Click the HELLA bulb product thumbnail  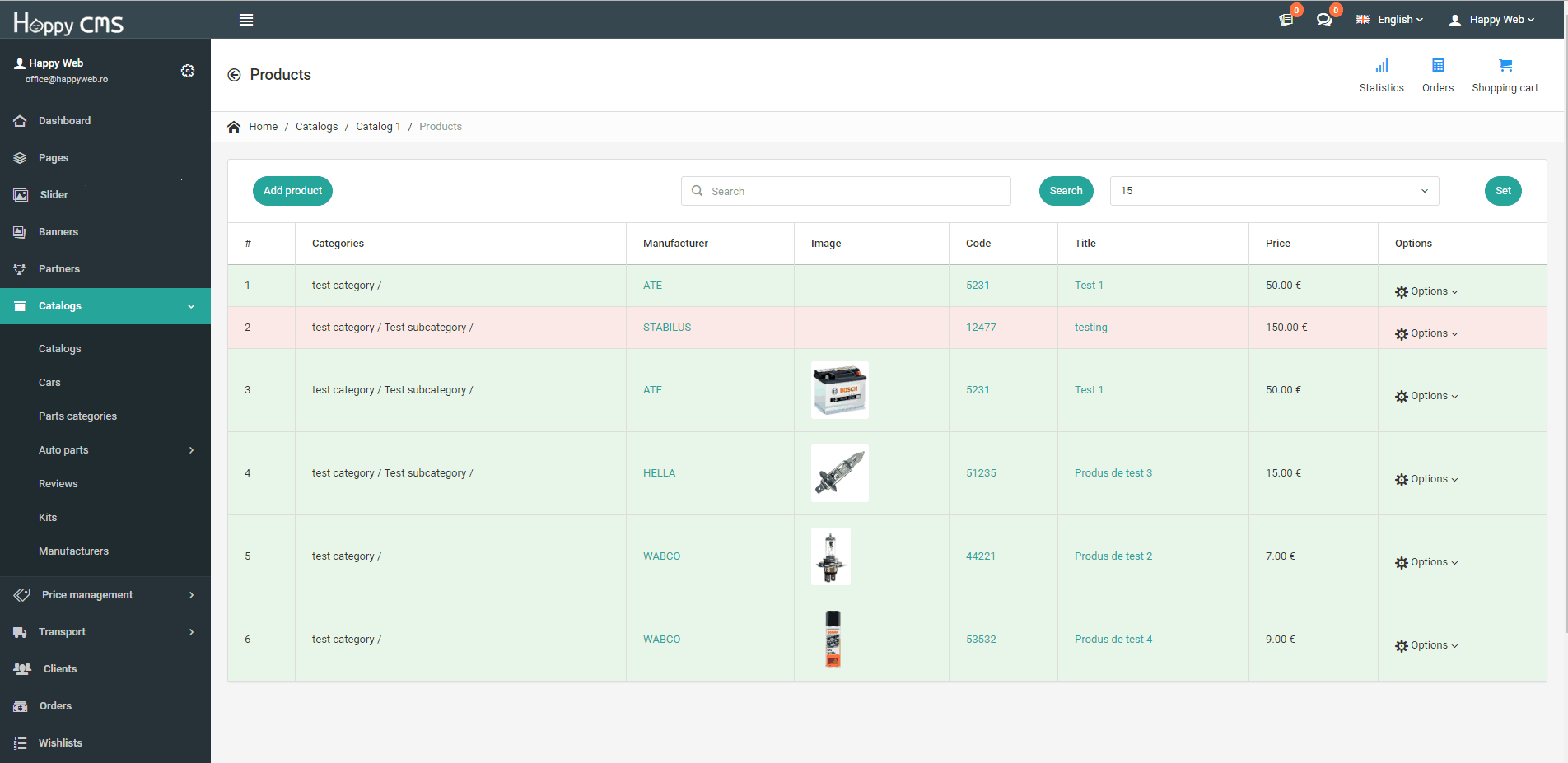pyautogui.click(x=840, y=473)
